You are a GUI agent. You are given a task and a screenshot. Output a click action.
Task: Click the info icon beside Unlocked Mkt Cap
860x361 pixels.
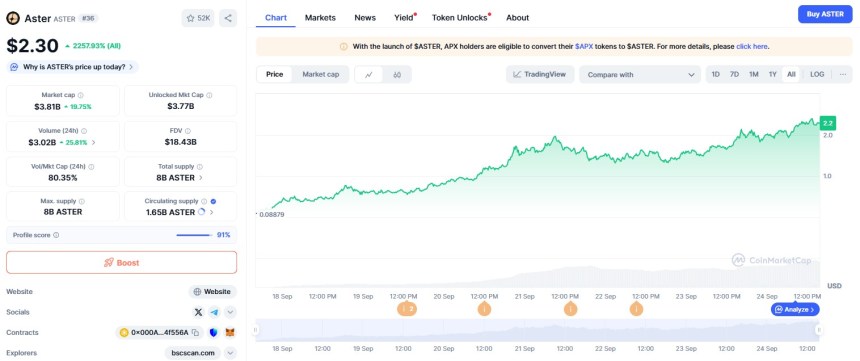point(209,95)
